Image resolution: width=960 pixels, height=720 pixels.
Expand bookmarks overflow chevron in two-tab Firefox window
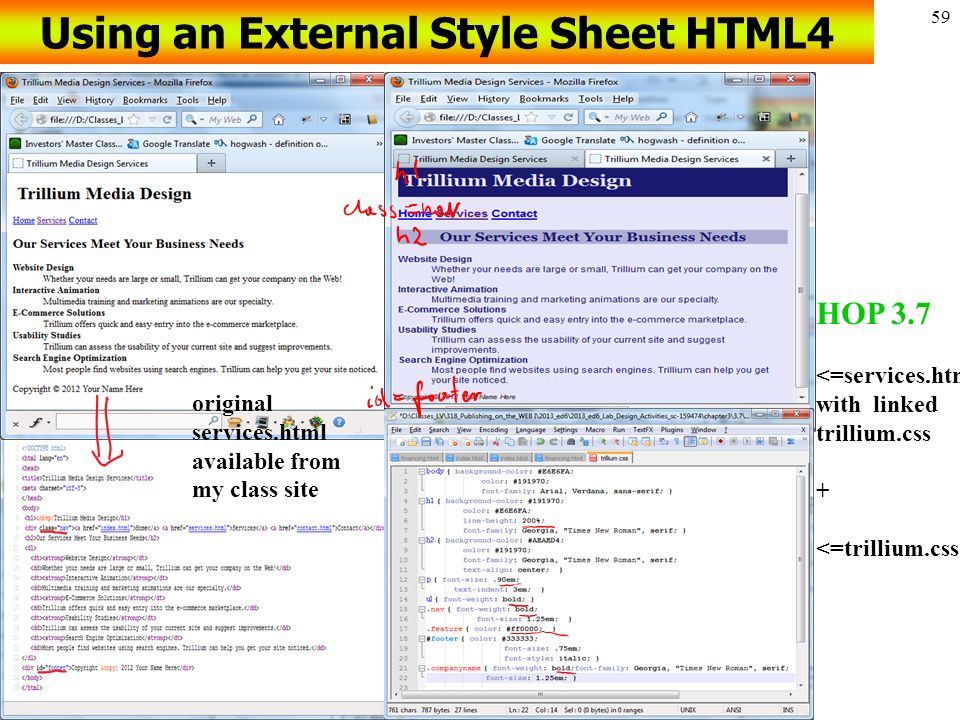pyautogui.click(x=801, y=140)
